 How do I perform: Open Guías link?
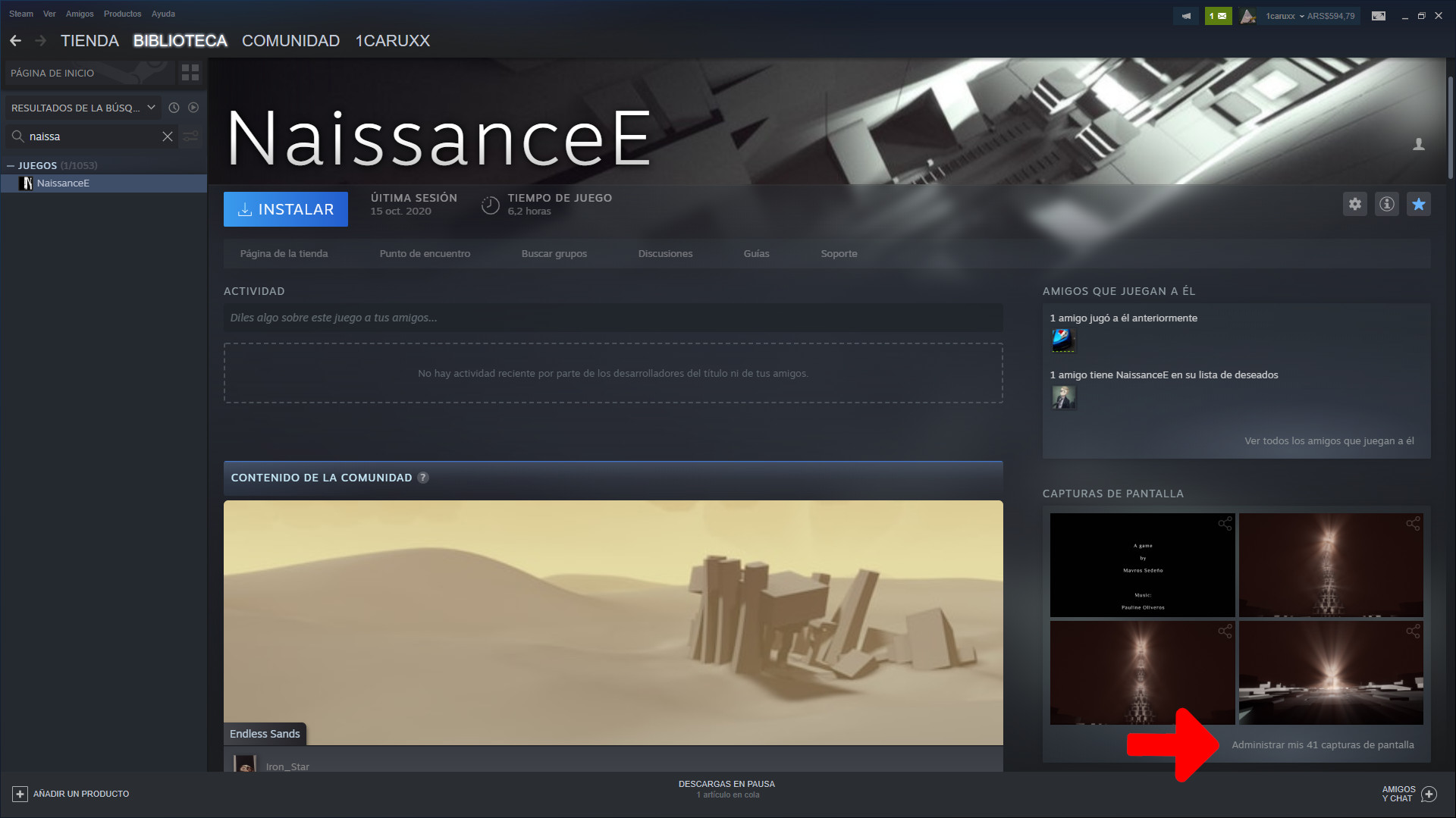pos(756,254)
